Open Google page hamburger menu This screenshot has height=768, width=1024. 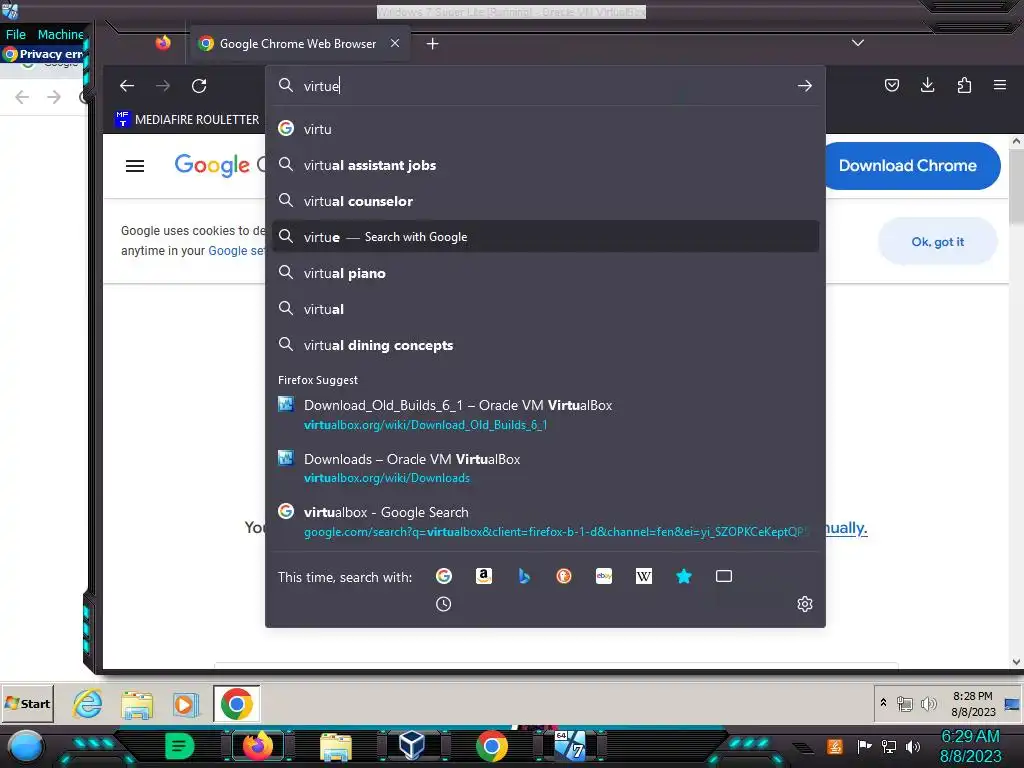point(135,166)
